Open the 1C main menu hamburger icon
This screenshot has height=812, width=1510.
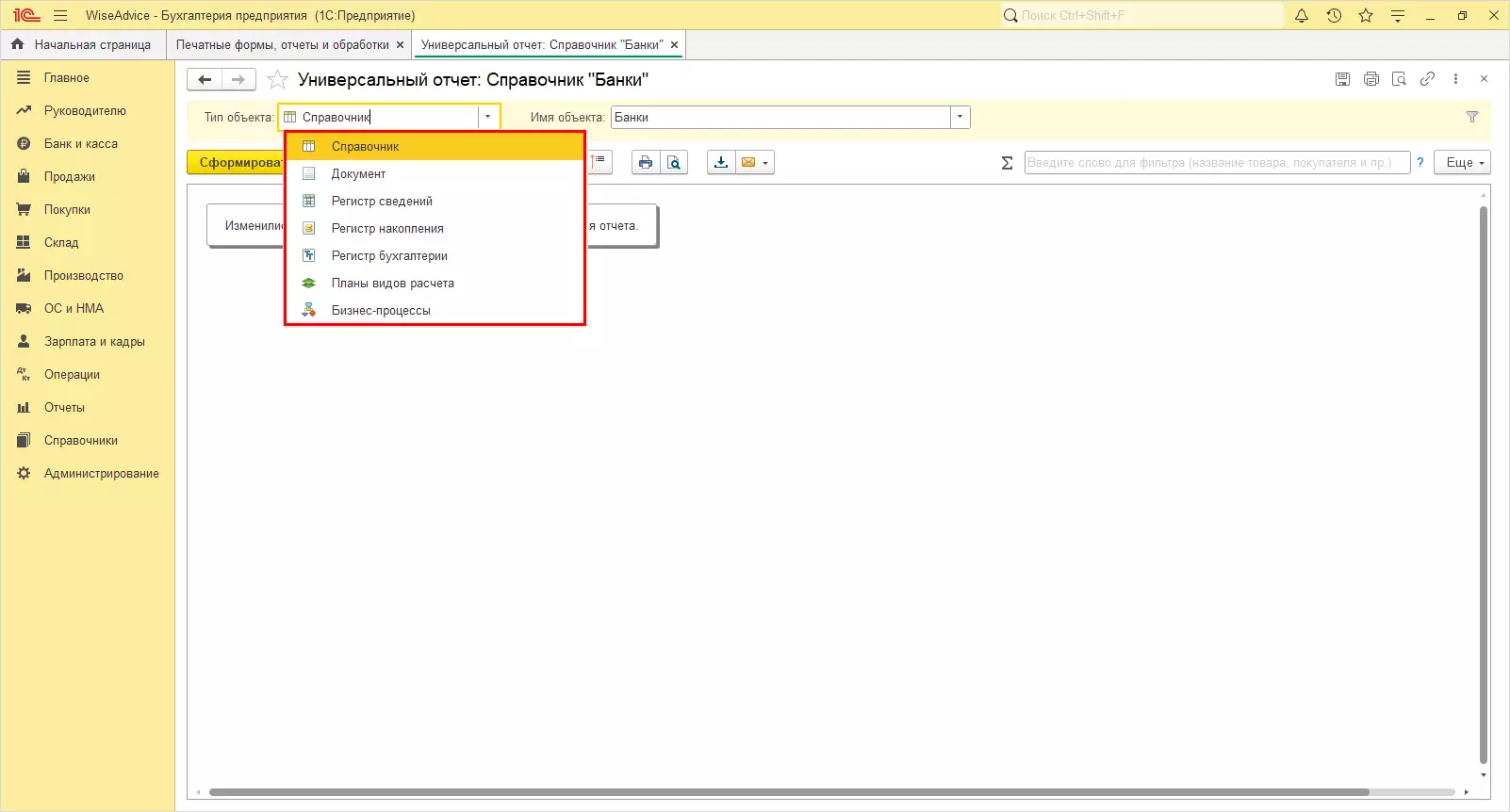pyautogui.click(x=60, y=15)
